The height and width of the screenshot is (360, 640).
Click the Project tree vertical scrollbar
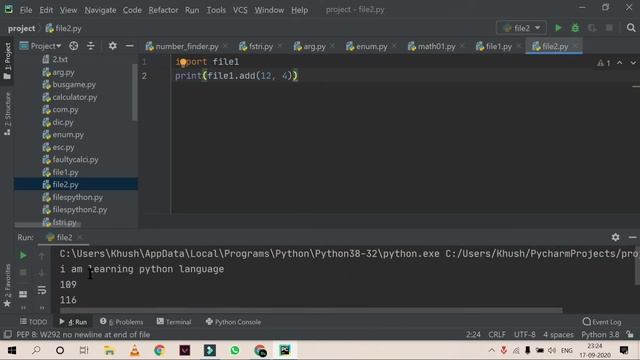tap(135, 93)
